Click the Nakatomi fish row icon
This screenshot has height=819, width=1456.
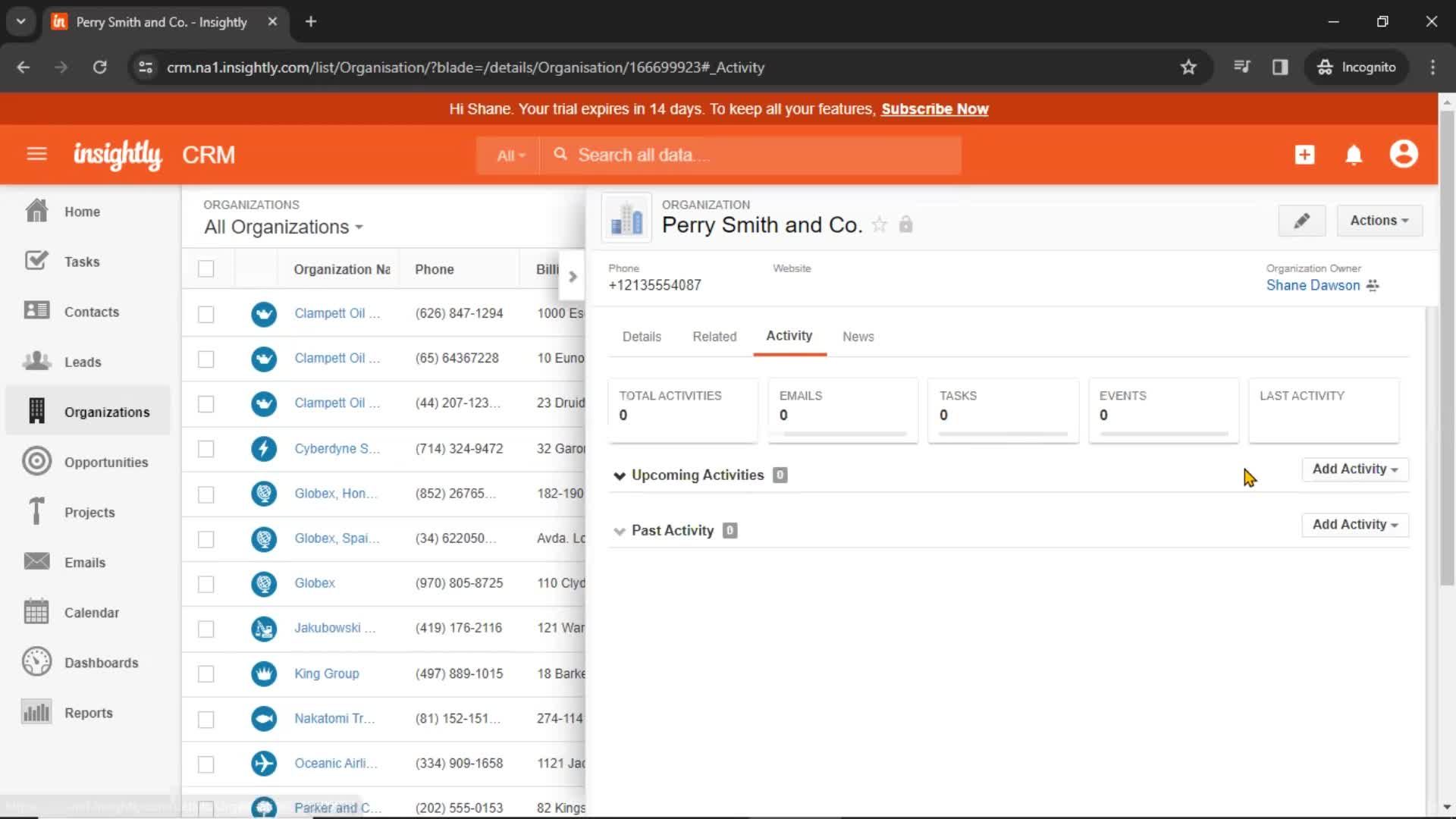coord(264,718)
